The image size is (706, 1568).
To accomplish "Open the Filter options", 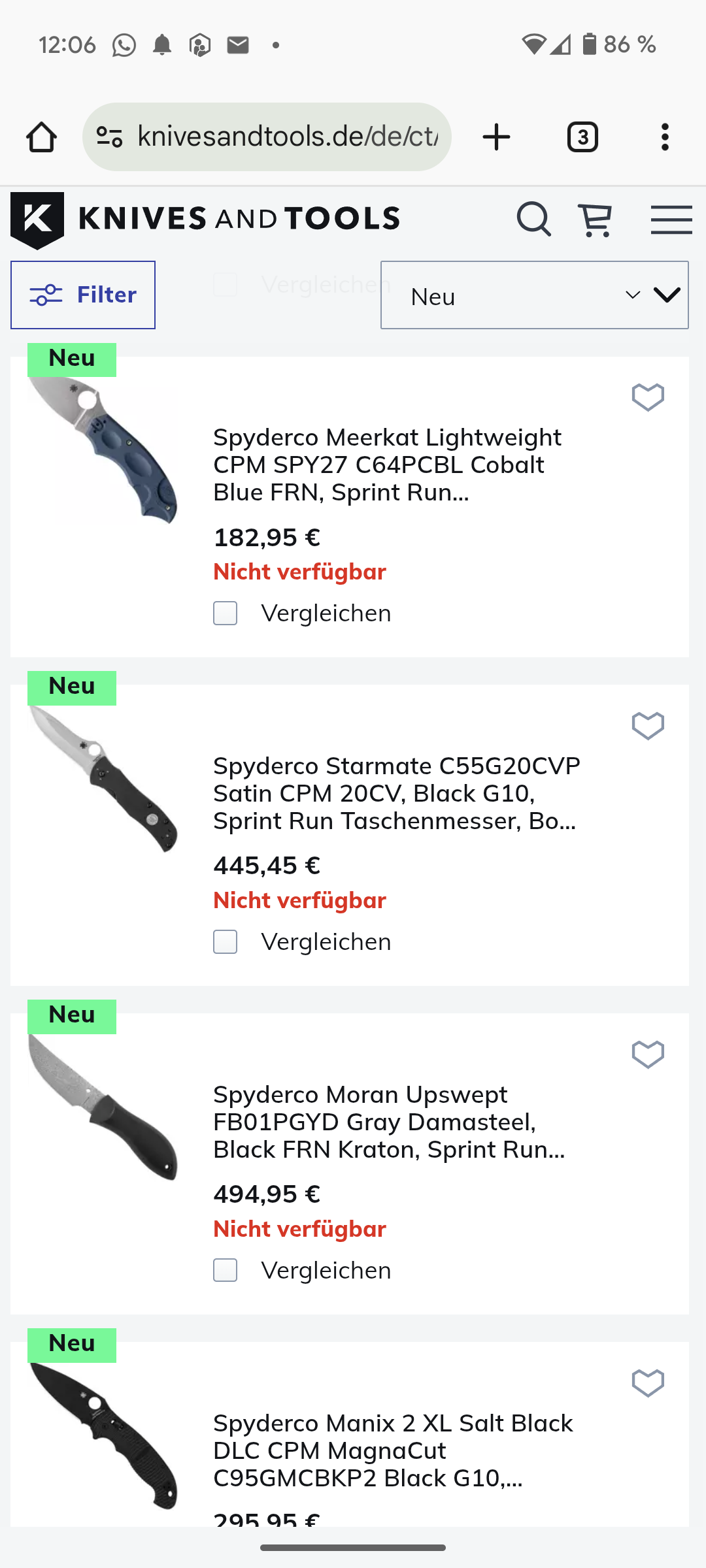I will (83, 295).
